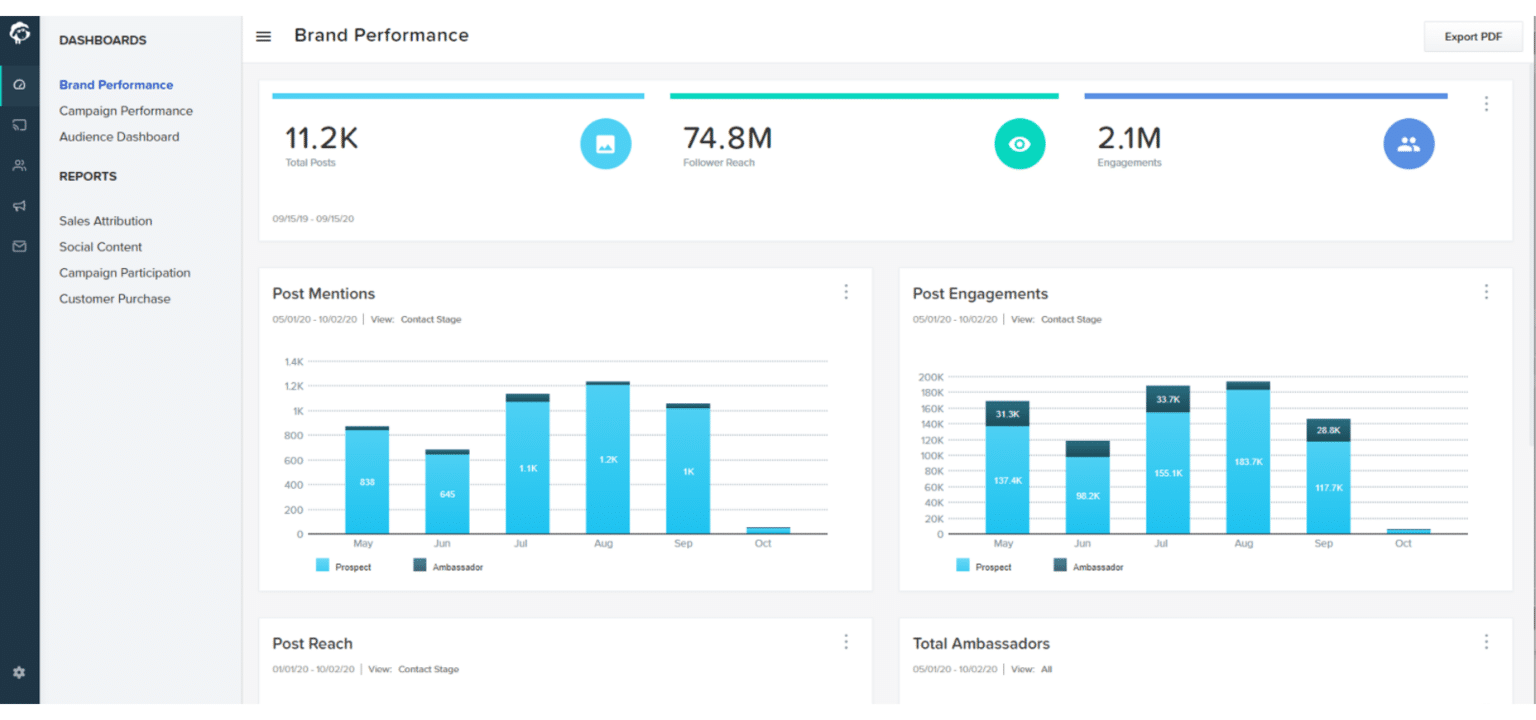Image resolution: width=1536 pixels, height=720 pixels.
Task: Open the Total Ambassadors options menu
Action: (1486, 641)
